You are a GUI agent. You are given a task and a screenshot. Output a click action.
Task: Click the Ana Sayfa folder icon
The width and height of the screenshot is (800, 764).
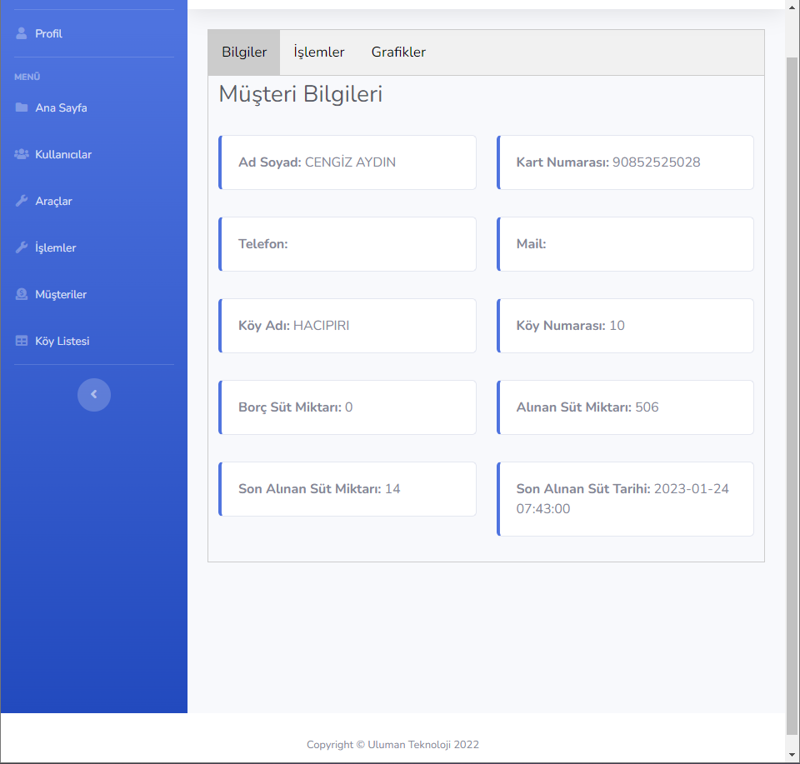22,107
